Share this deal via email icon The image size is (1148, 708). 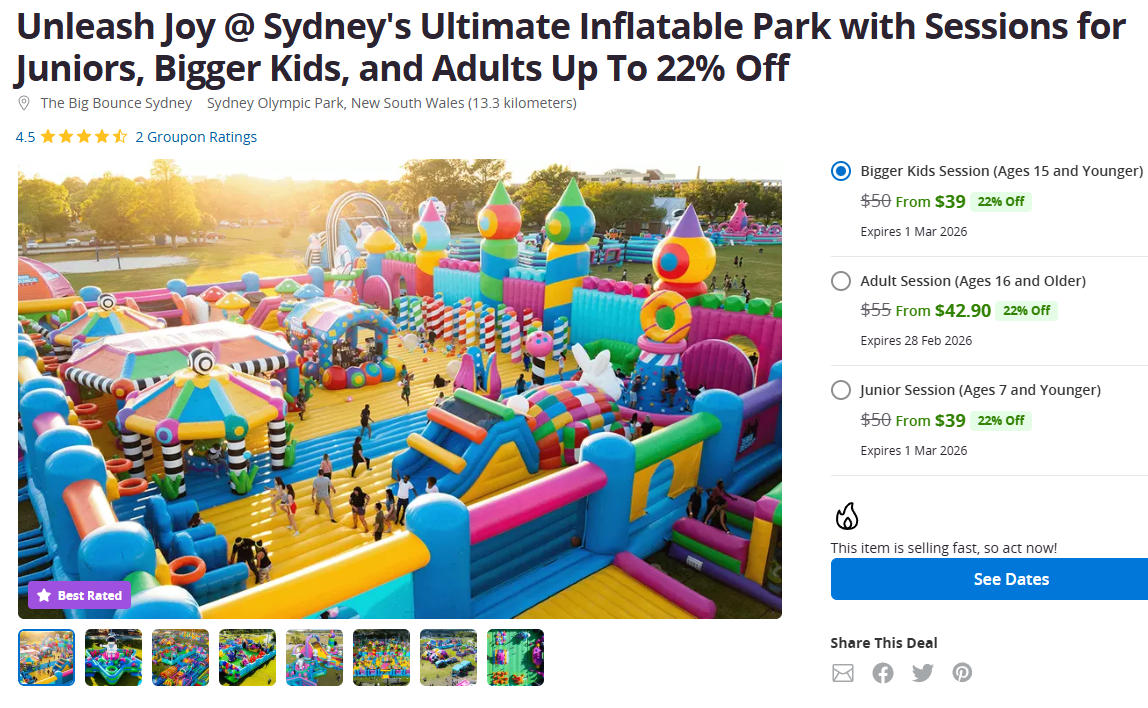(843, 673)
